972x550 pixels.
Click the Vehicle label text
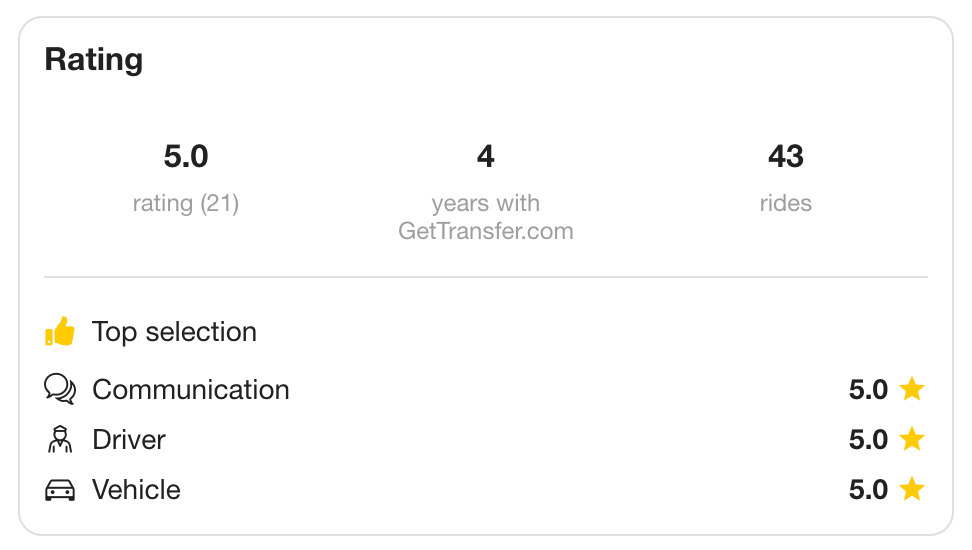[x=136, y=490]
